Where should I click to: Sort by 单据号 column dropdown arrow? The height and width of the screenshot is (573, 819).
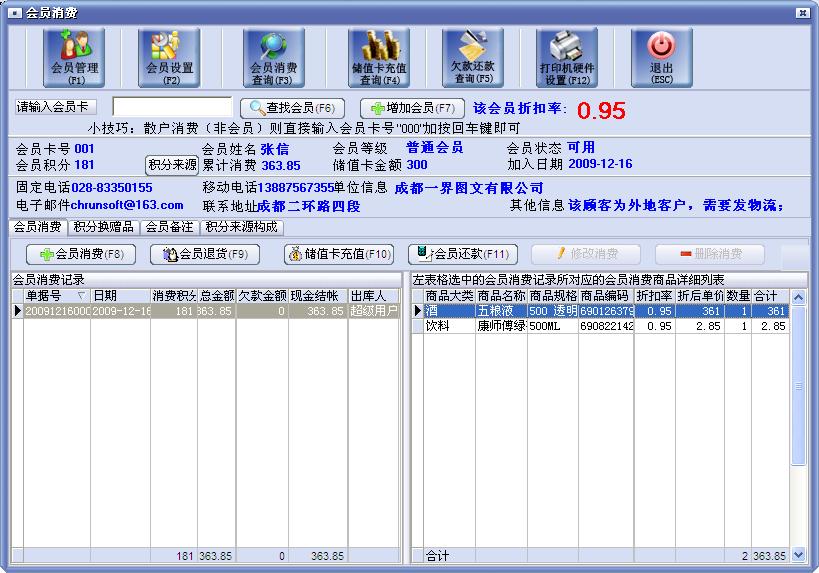tap(81, 296)
